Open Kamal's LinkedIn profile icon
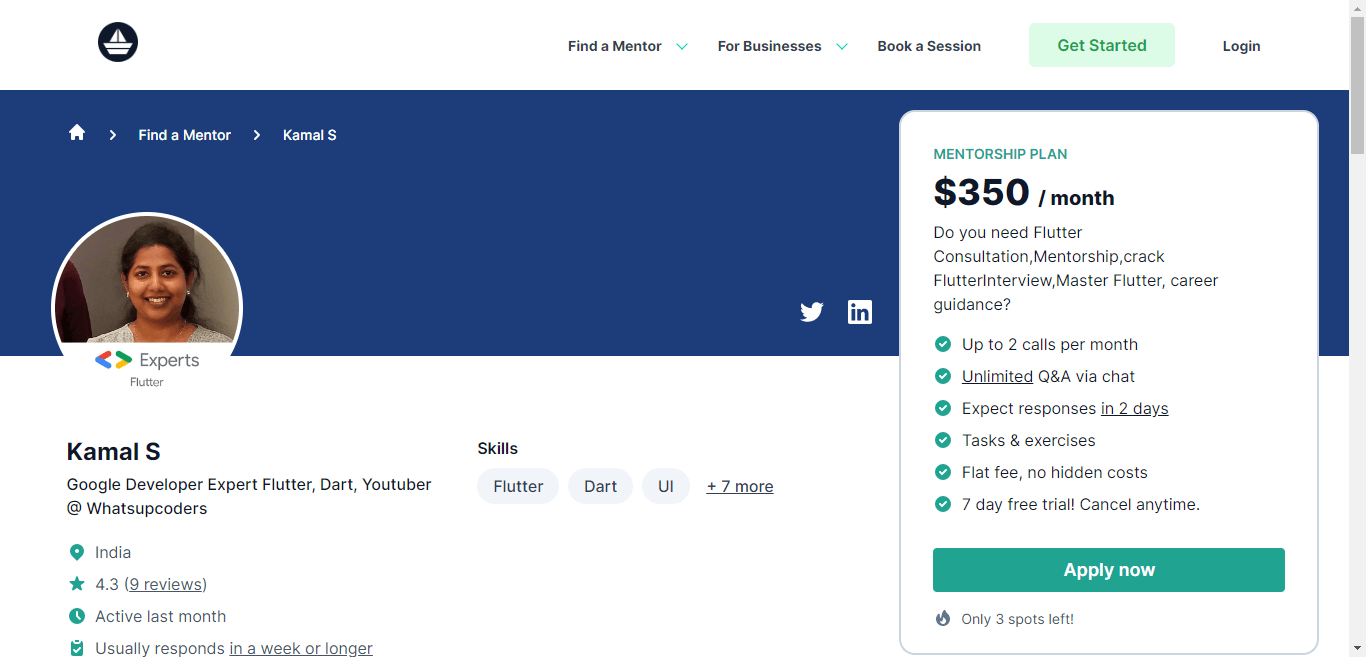The image size is (1366, 657). click(x=859, y=312)
